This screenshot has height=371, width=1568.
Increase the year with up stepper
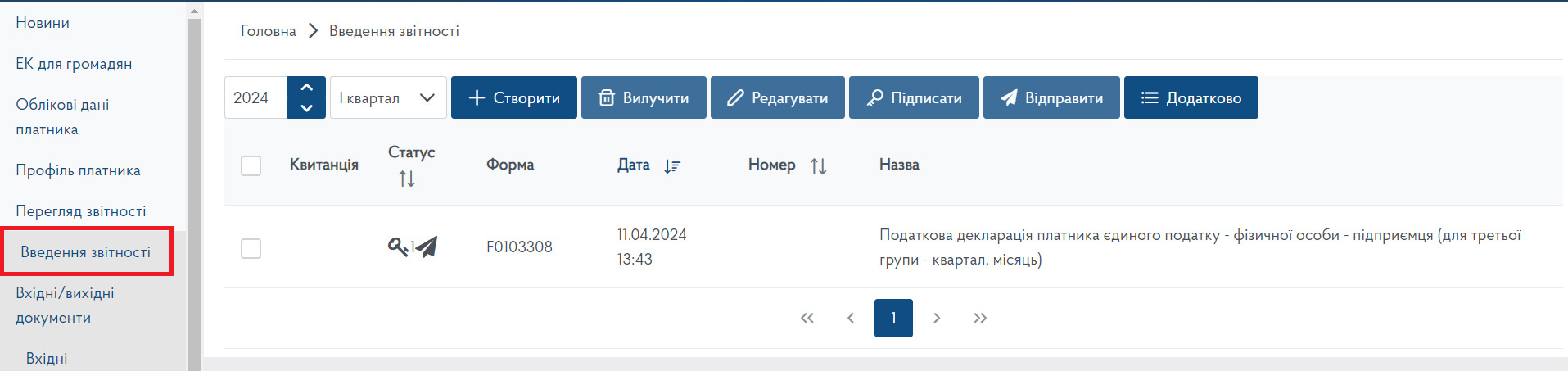306,87
